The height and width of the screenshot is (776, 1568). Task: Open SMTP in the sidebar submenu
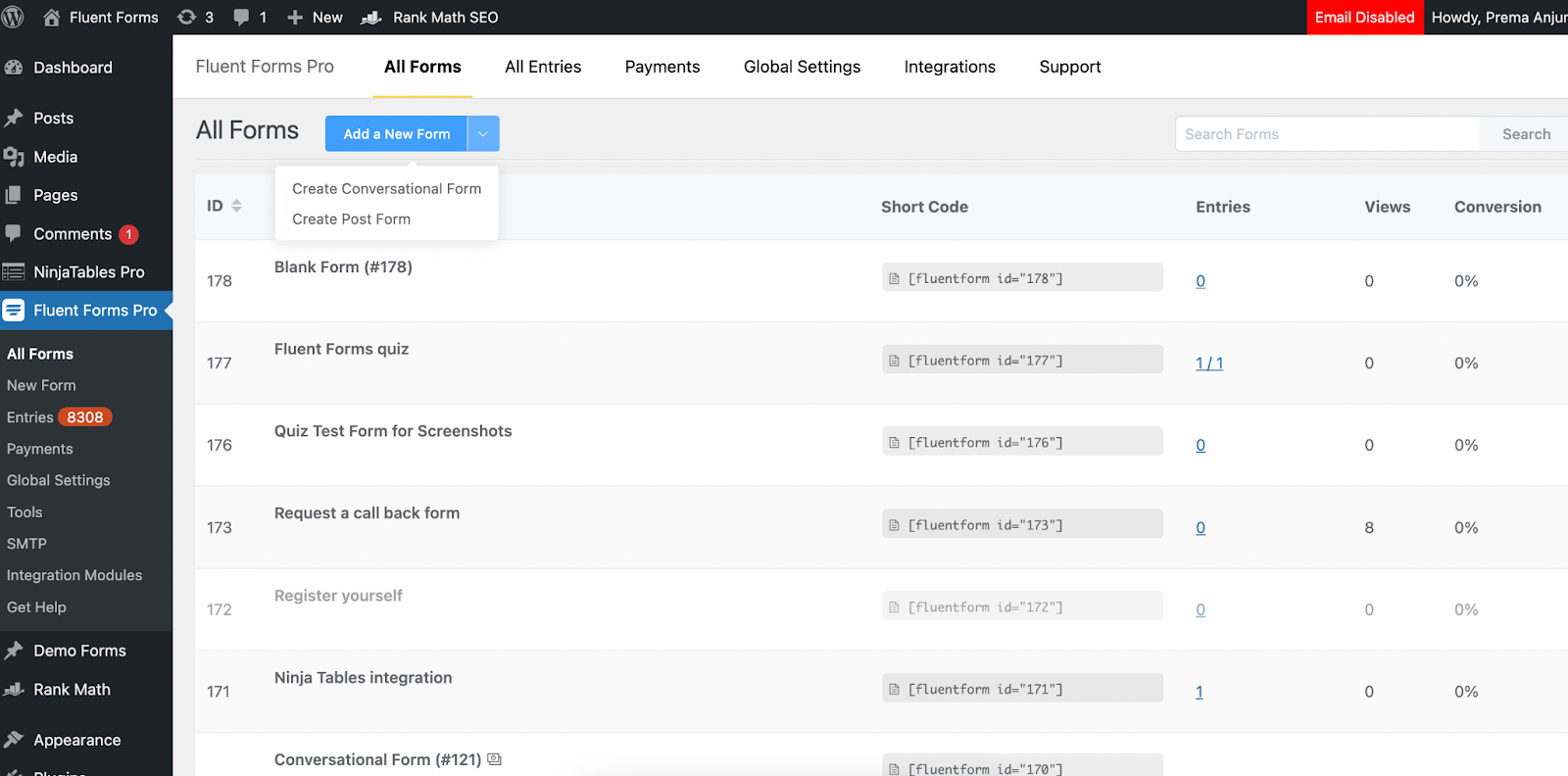(x=26, y=544)
